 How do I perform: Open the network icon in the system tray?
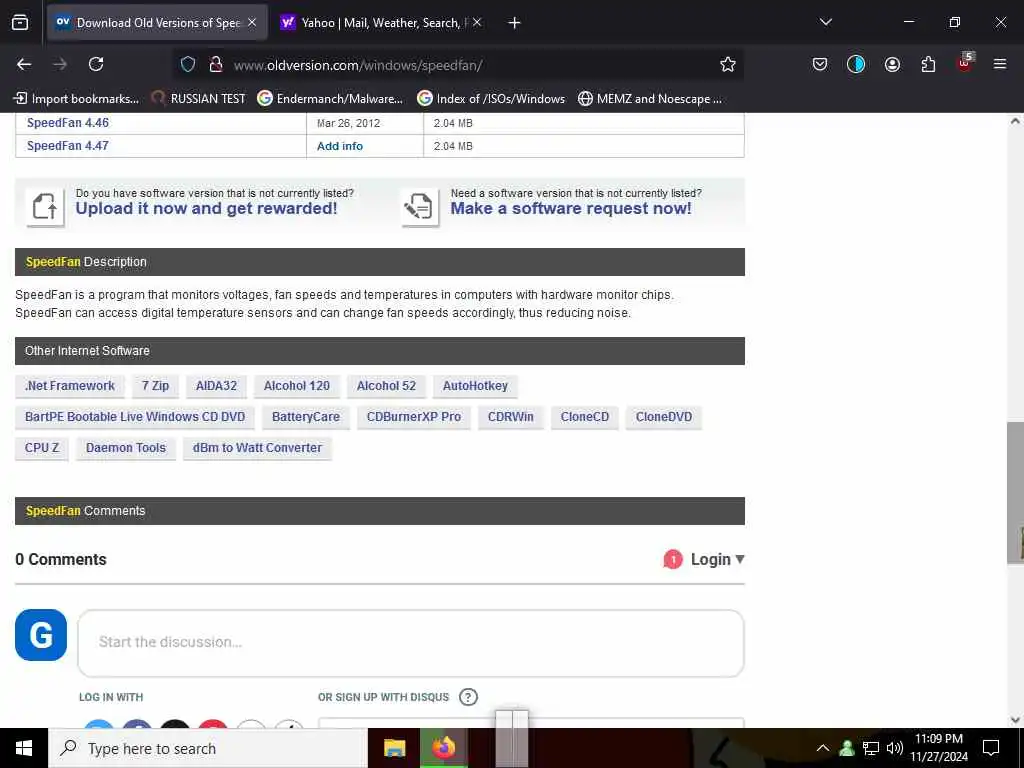coord(871,748)
